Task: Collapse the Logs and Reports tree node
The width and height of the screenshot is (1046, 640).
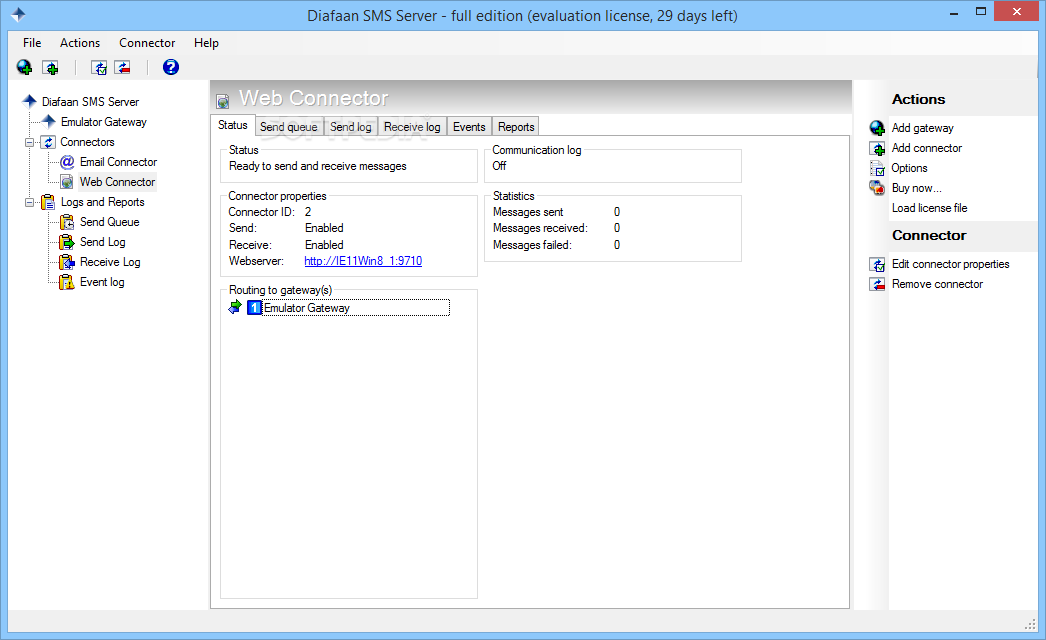Action: click(29, 202)
